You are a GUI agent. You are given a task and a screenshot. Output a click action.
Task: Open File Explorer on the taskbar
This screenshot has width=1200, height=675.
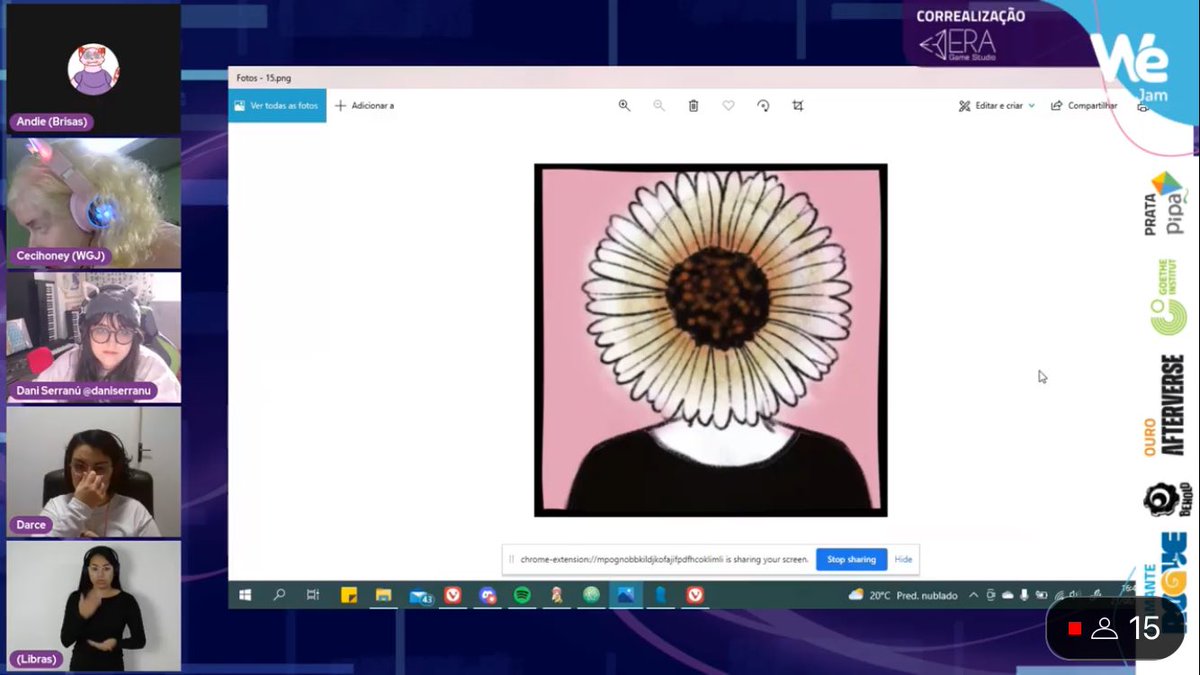tap(383, 595)
